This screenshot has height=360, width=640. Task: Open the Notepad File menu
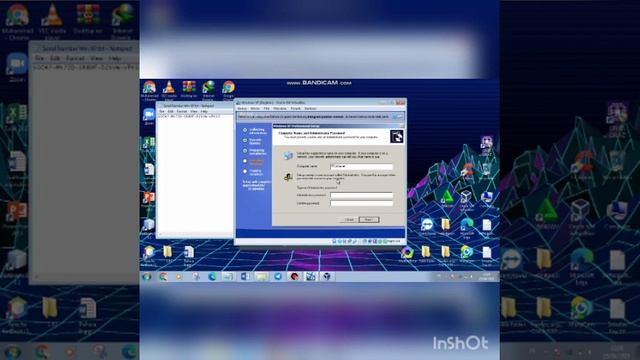click(162, 111)
